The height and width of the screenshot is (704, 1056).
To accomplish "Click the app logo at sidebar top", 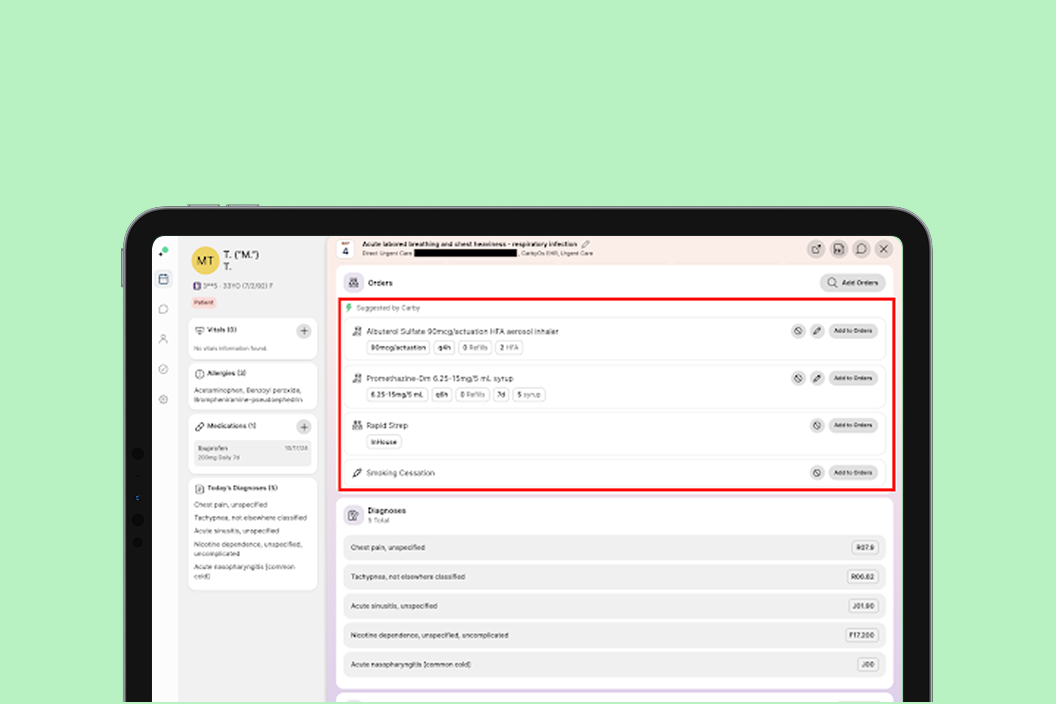I will (x=164, y=252).
